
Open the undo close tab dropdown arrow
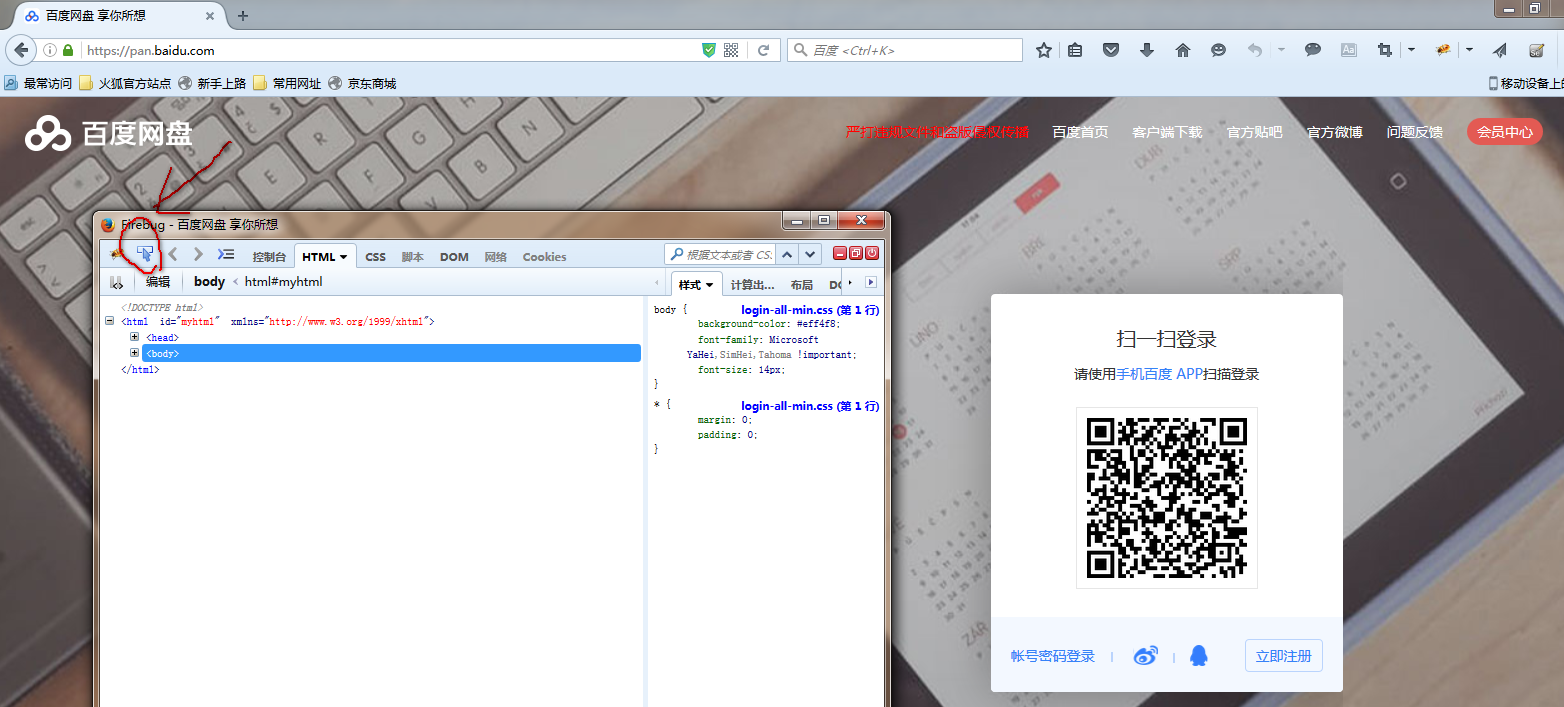pyautogui.click(x=1281, y=50)
